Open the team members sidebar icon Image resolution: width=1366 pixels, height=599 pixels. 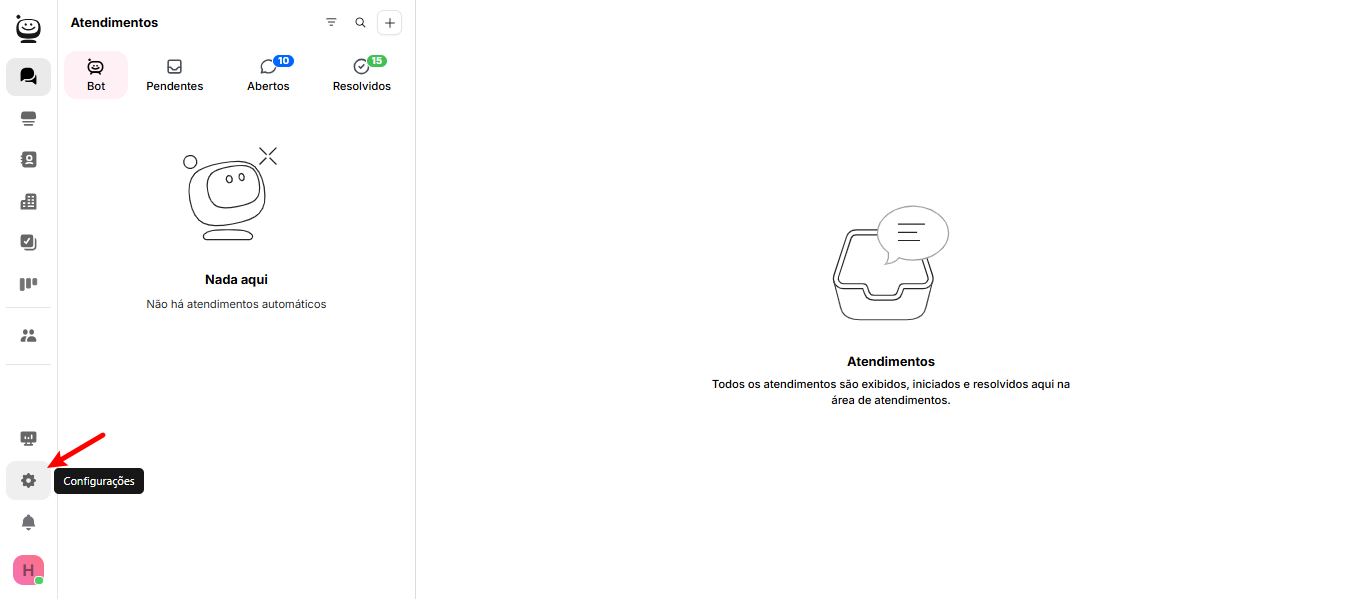point(28,336)
